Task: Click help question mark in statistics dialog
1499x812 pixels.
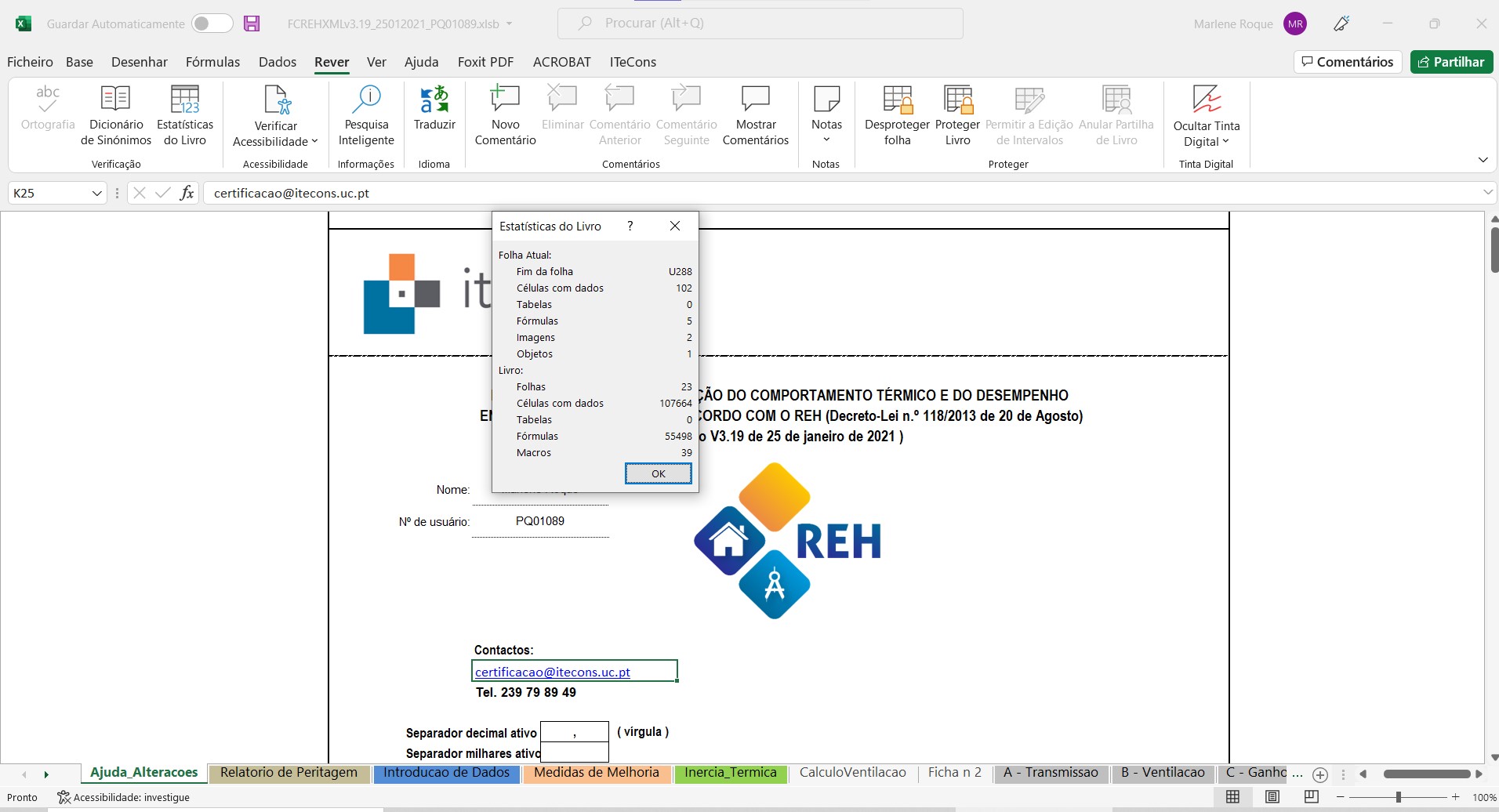Action: pos(630,226)
